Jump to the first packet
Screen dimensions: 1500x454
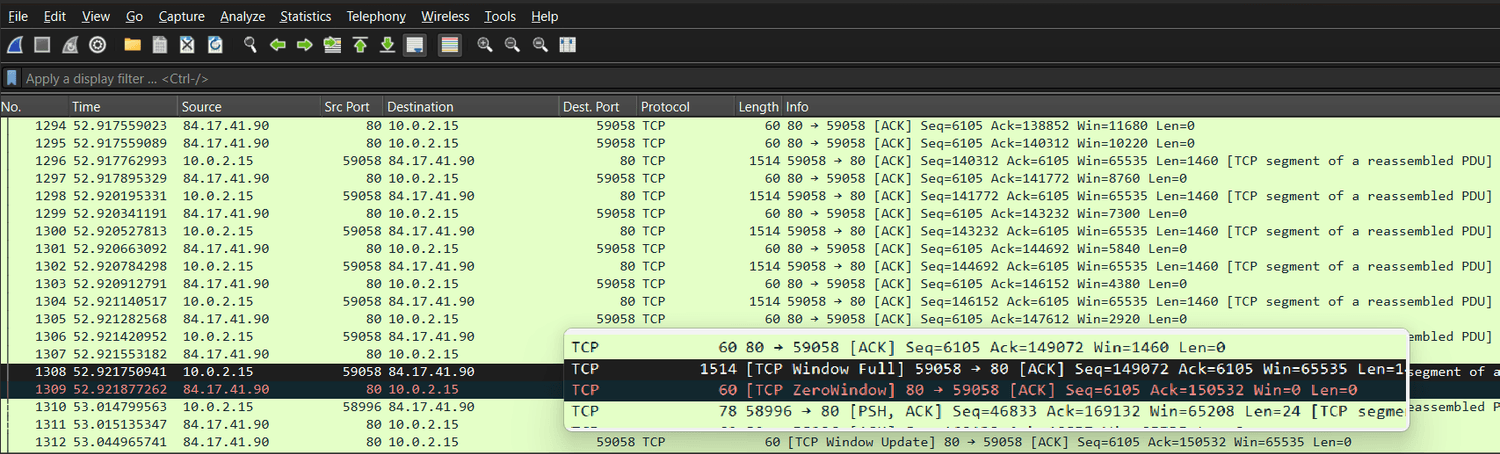point(360,45)
